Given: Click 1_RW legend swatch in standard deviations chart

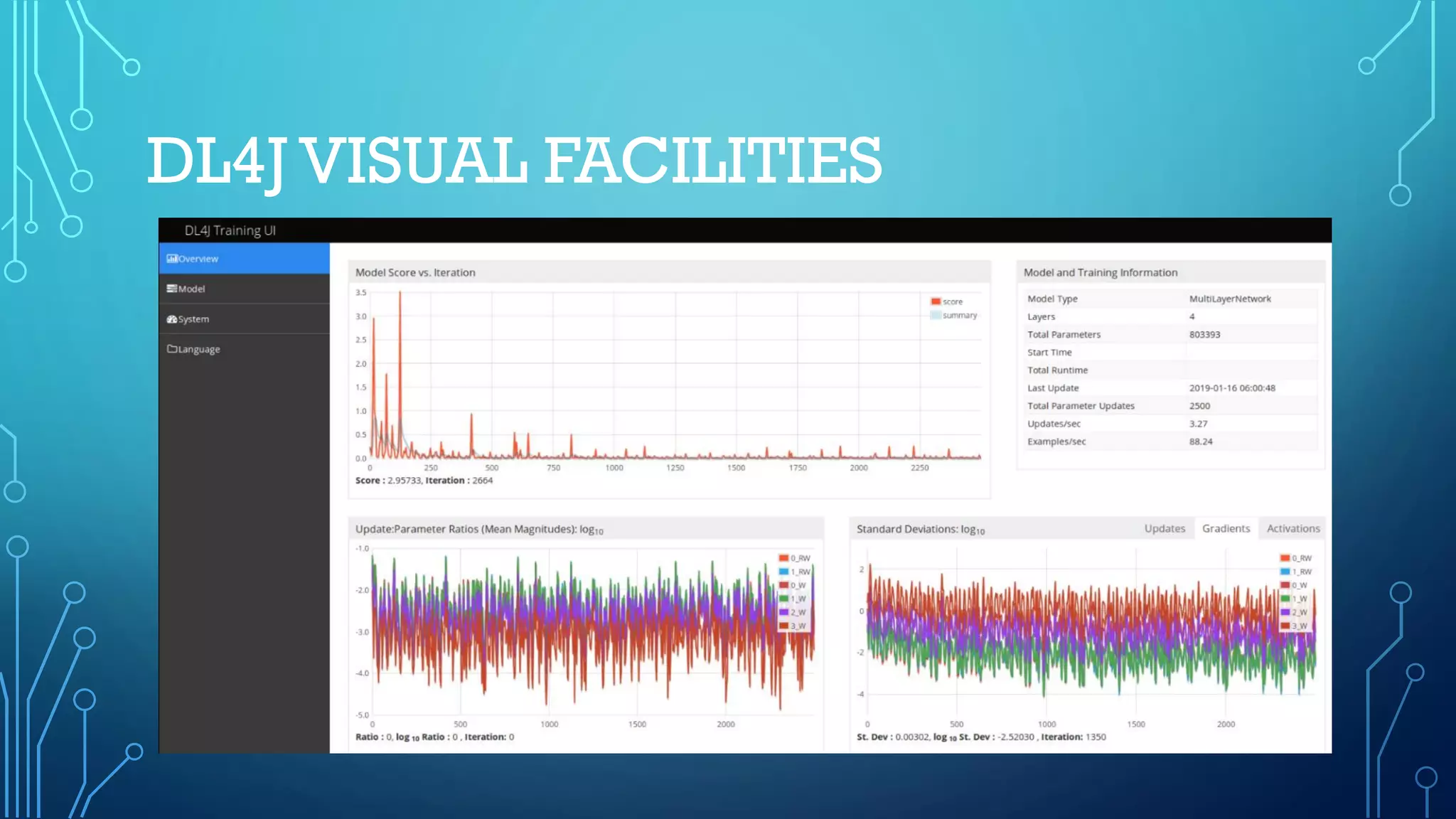Looking at the screenshot, I should (1285, 572).
